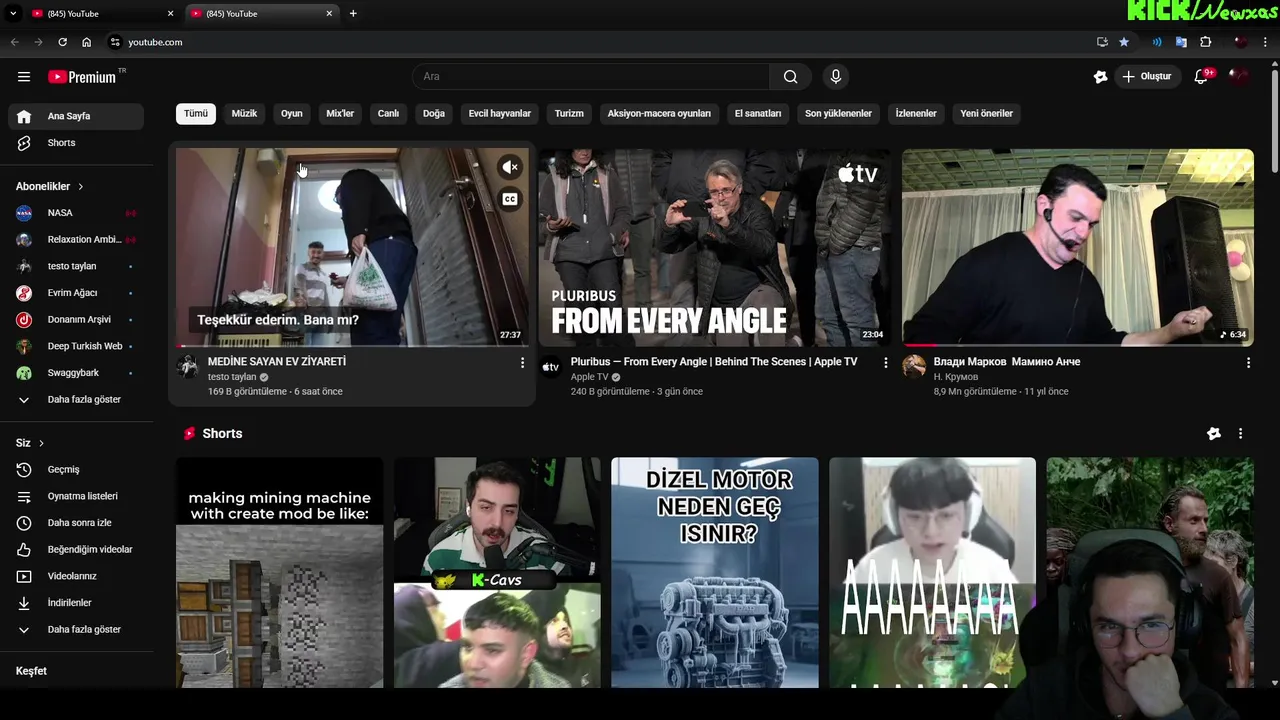The image size is (1280, 720).
Task: Click the Oluştur create button
Action: coord(1147,77)
